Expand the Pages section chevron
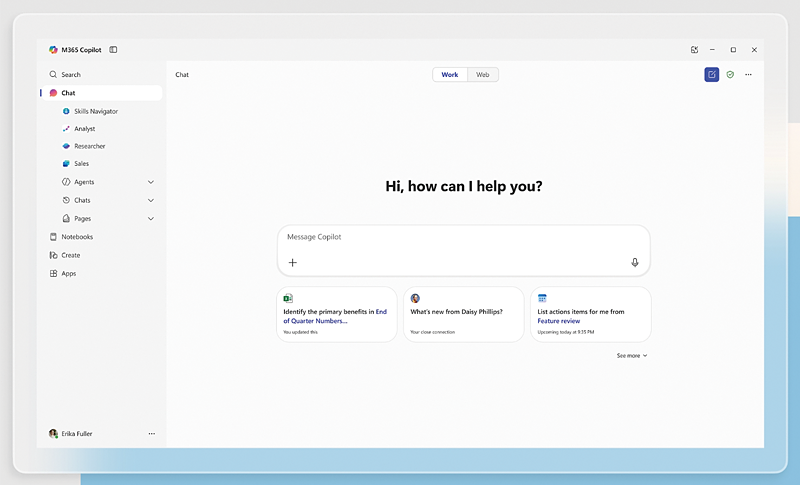The height and width of the screenshot is (485, 800). pyautogui.click(x=151, y=218)
